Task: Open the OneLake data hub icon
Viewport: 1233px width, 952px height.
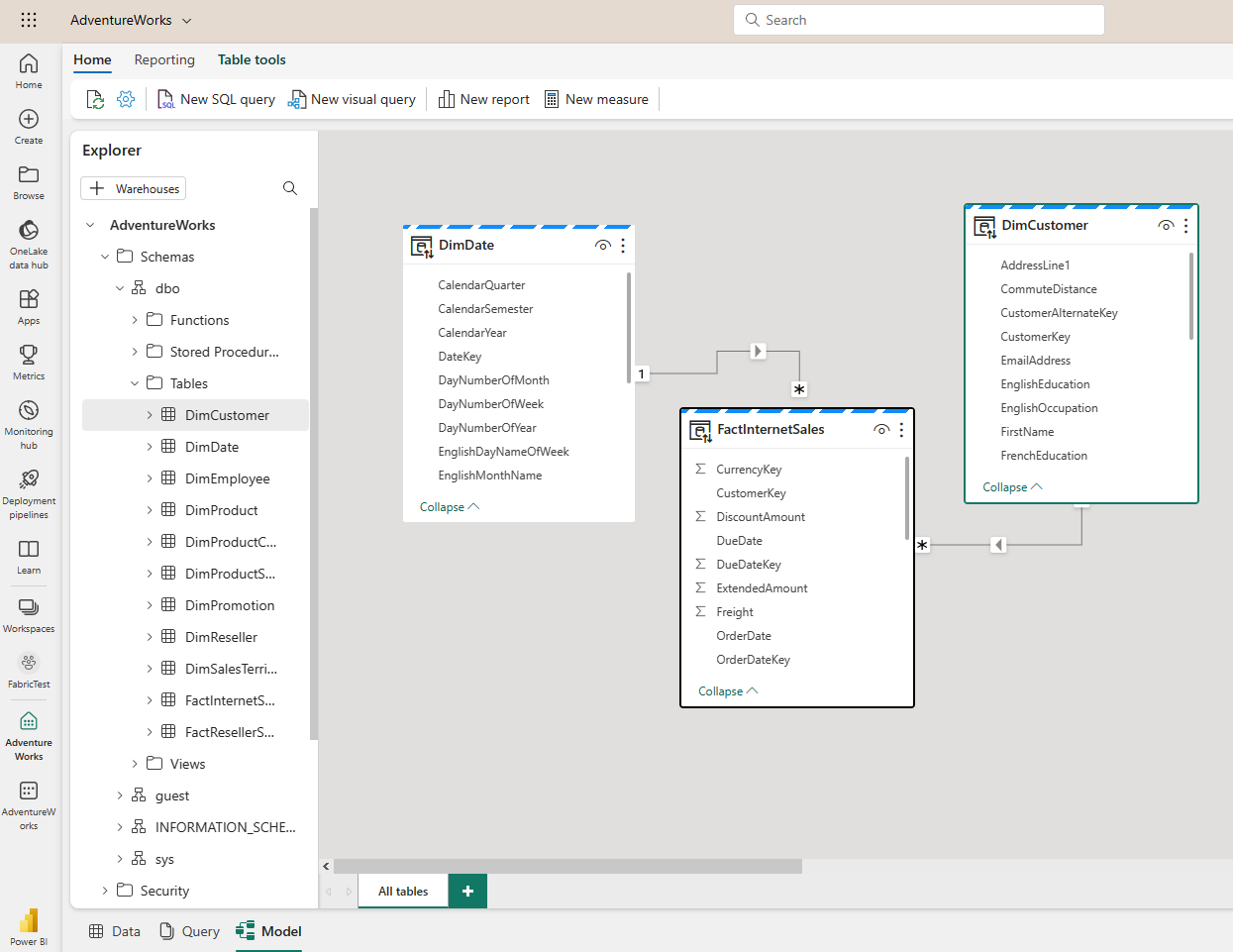Action: coord(29,231)
